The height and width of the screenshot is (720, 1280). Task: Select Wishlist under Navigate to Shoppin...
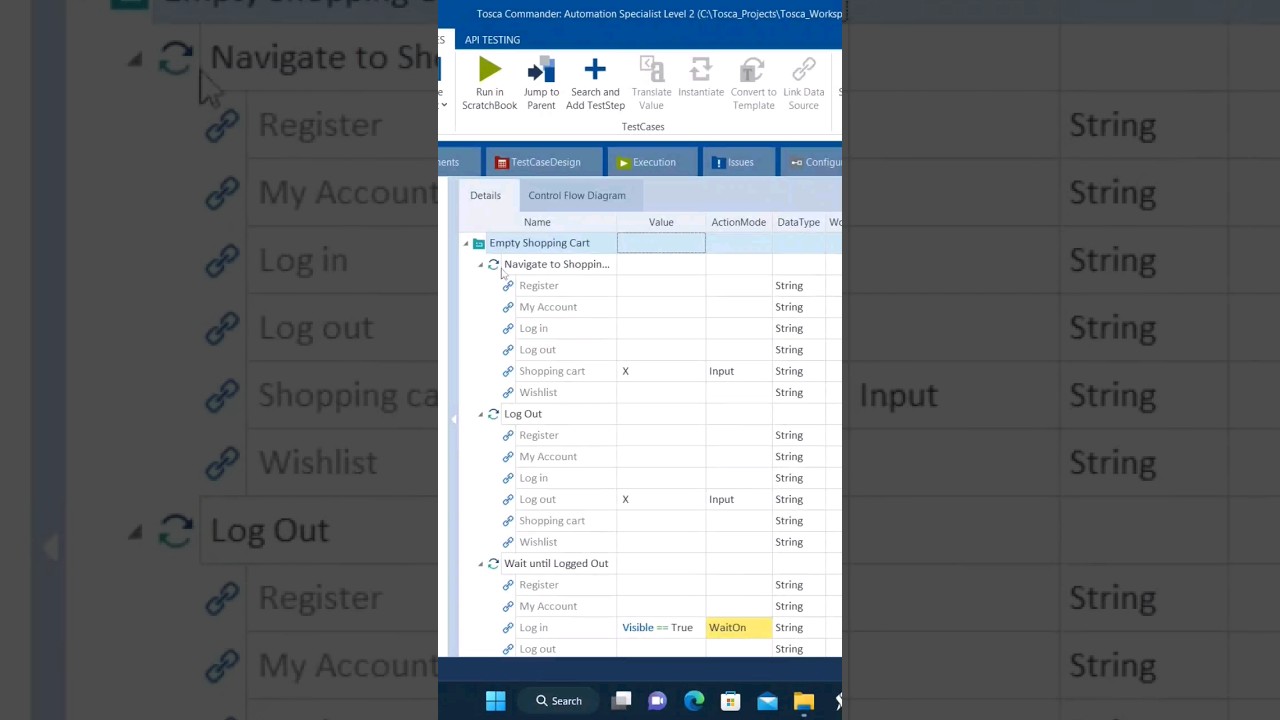pyautogui.click(x=538, y=392)
